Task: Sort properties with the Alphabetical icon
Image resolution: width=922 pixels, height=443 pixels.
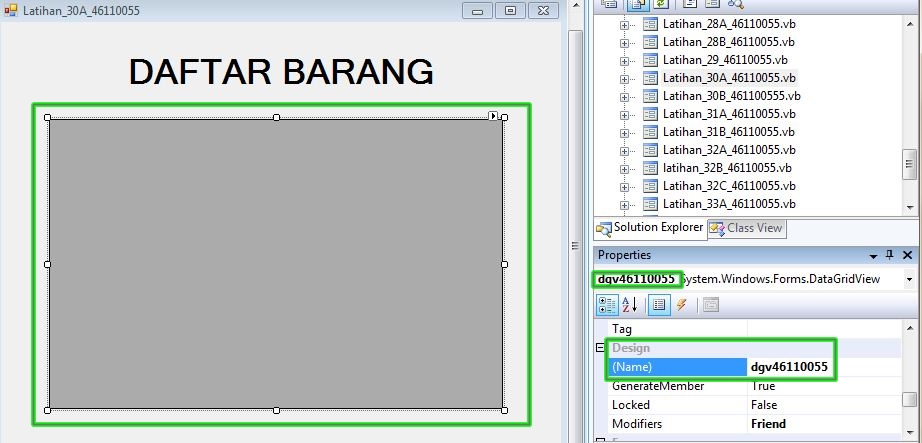Action: pos(630,305)
